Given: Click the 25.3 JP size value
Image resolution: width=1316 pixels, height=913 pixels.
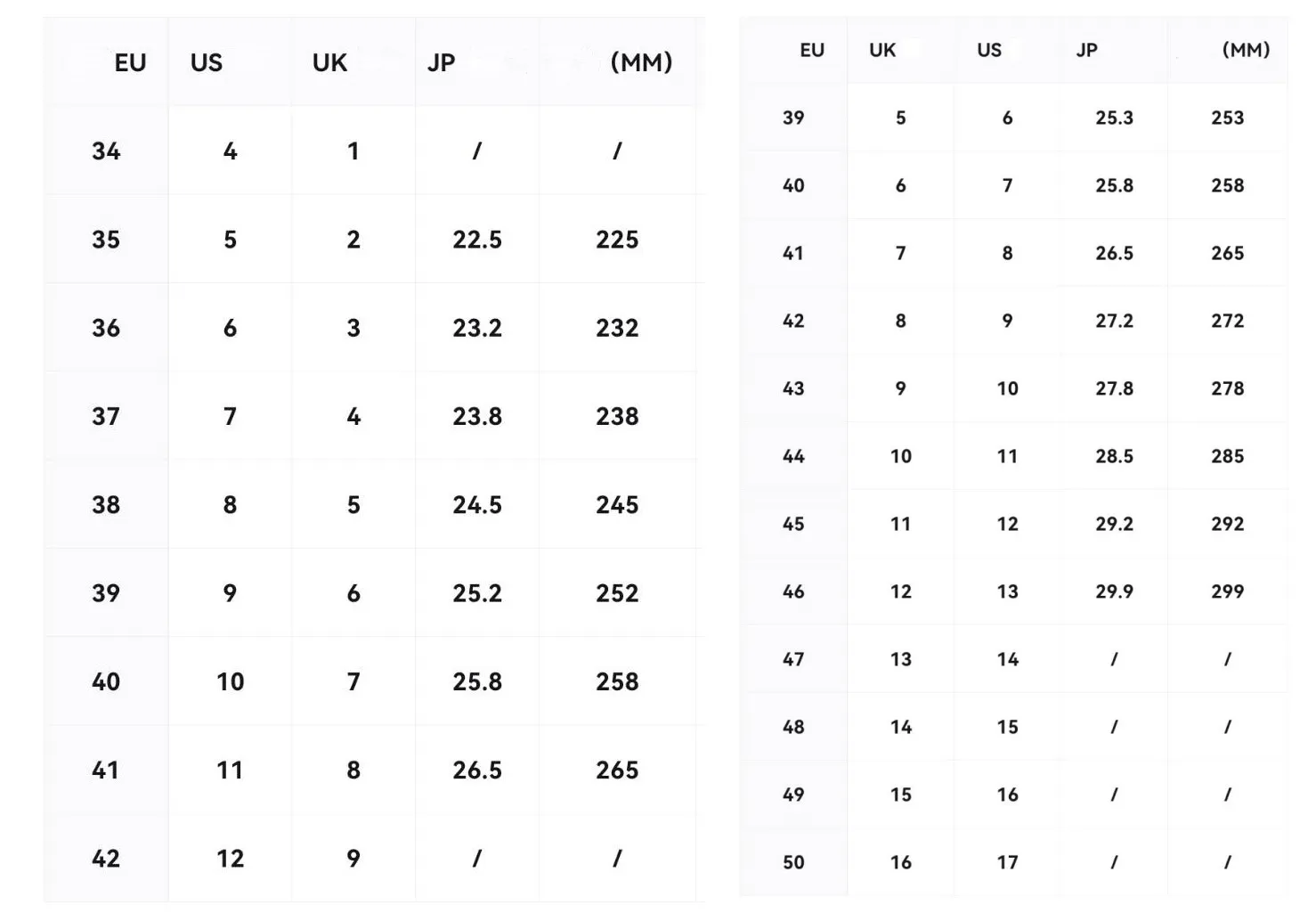Looking at the screenshot, I should click(x=1114, y=118).
